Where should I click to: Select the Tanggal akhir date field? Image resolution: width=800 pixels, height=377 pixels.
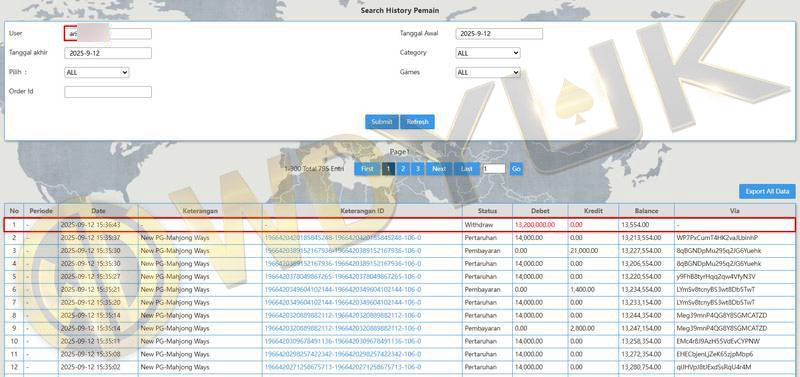pos(108,53)
